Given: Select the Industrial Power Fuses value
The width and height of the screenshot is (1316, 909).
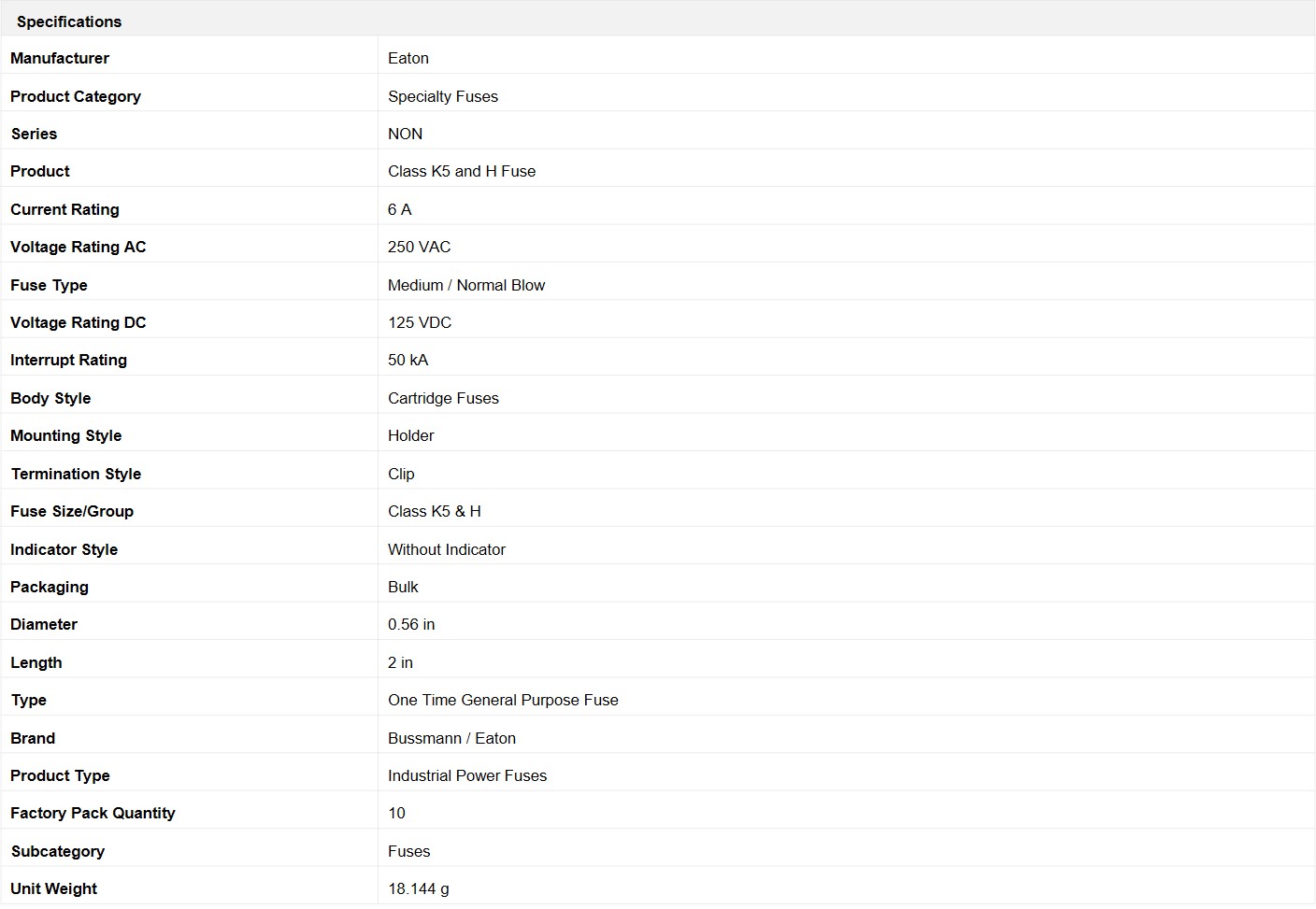Looking at the screenshot, I should tap(467, 775).
